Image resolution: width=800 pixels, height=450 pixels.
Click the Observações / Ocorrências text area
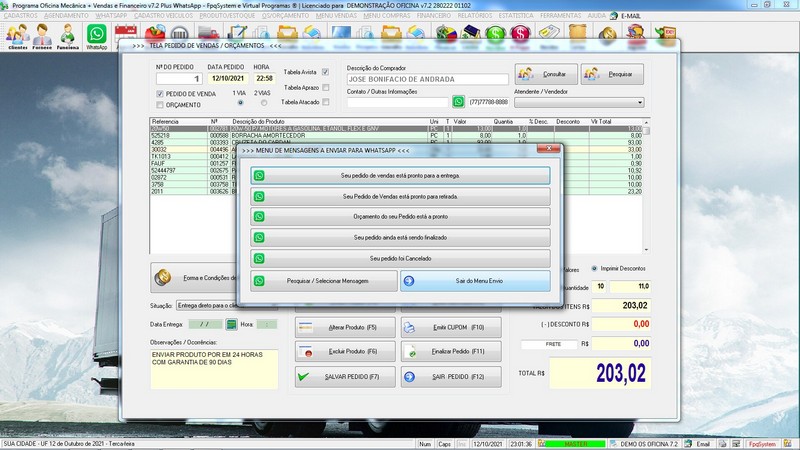(213, 368)
